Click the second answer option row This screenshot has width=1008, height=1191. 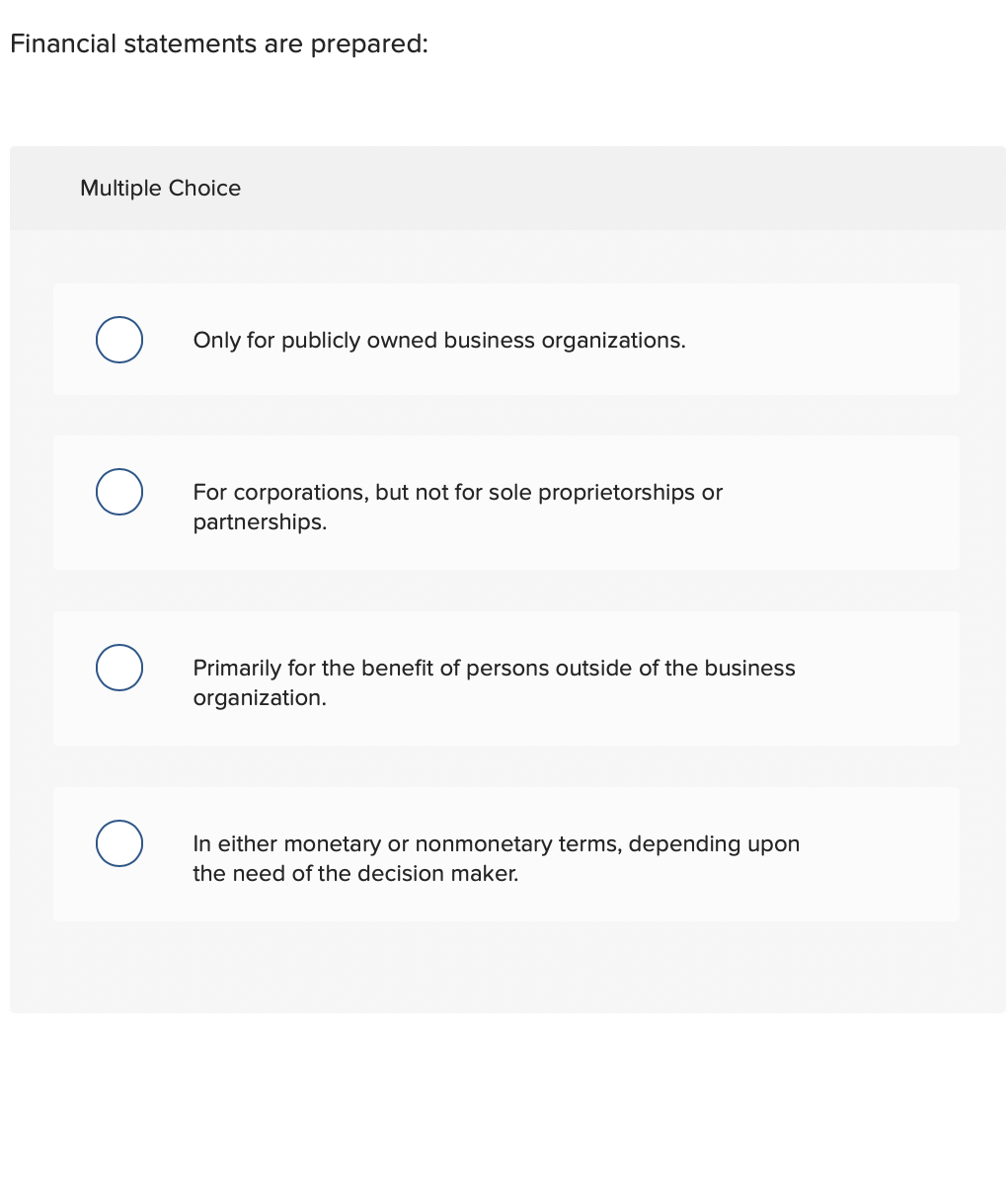505,503
